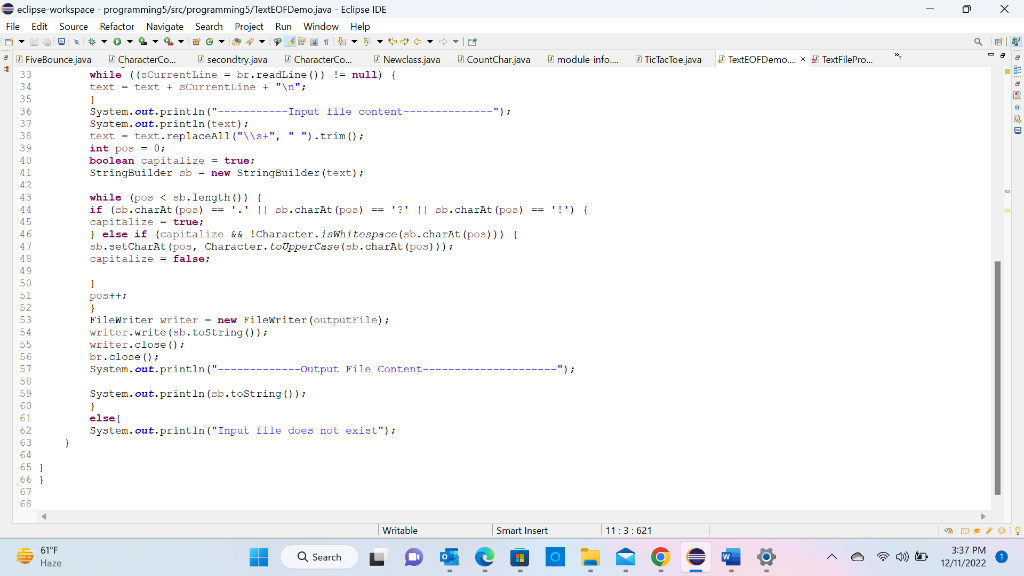Expand the Back navigation dropdown arrow
Image resolution: width=1024 pixels, height=576 pixels.
coord(430,41)
